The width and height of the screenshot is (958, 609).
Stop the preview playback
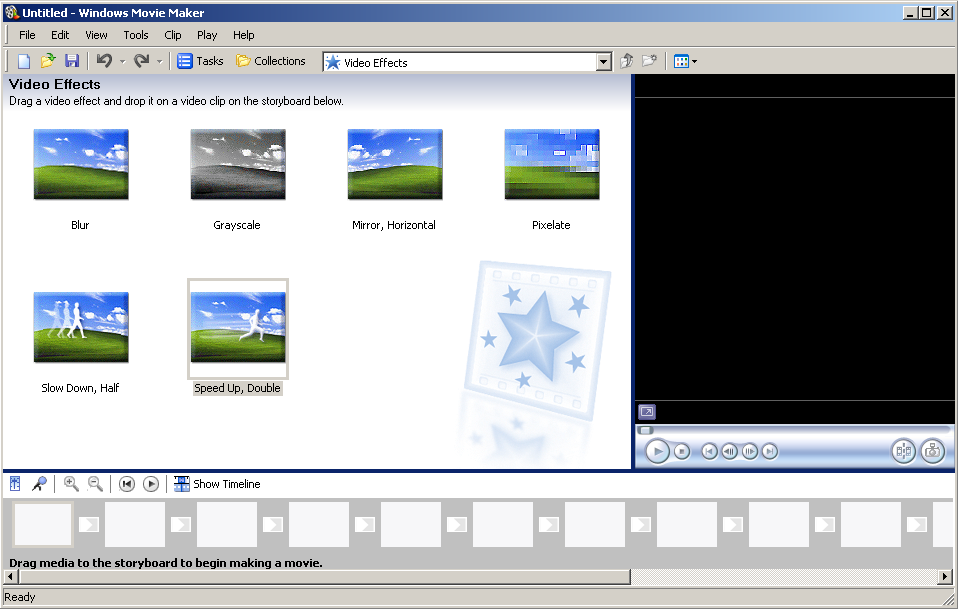(682, 451)
